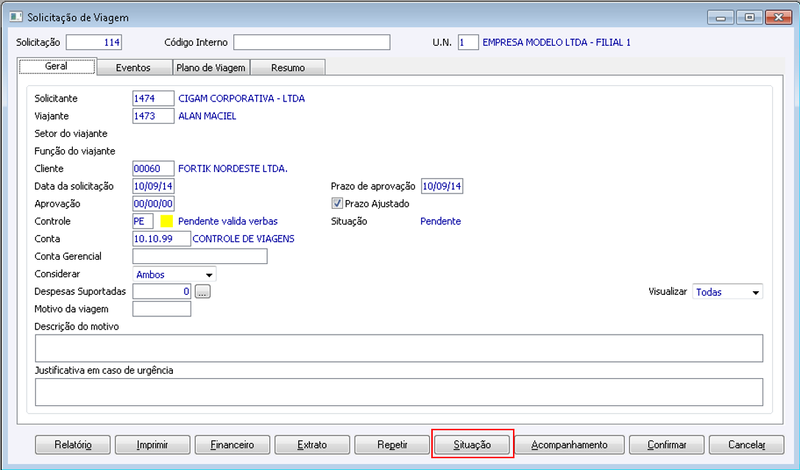Viewport: 800px width, 470px height.
Task: Select the Solicitante code field 1474
Action: [x=153, y=98]
